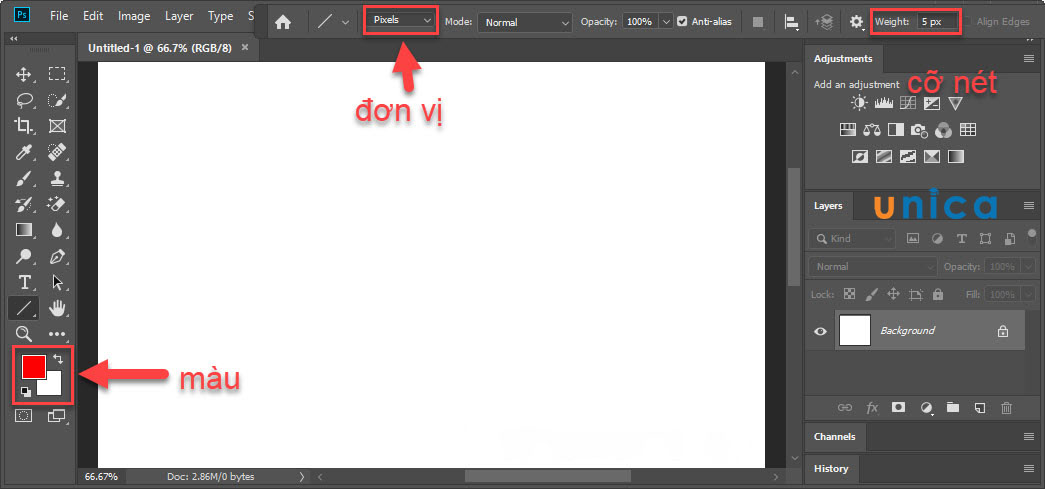Open the File menu
The width and height of the screenshot is (1045, 489).
pyautogui.click(x=59, y=16)
